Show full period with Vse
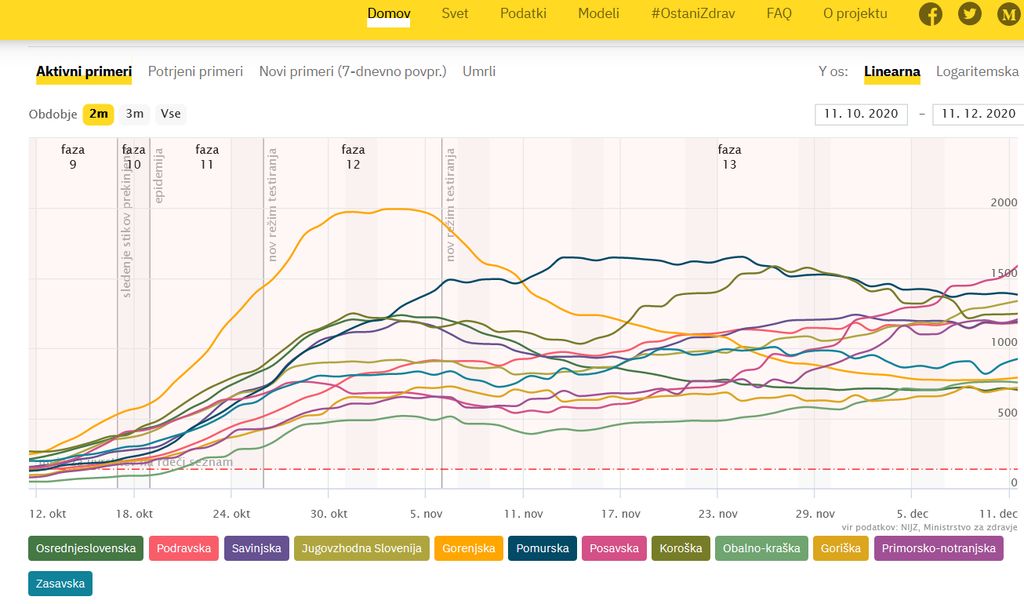Image resolution: width=1024 pixels, height=604 pixels. [170, 114]
